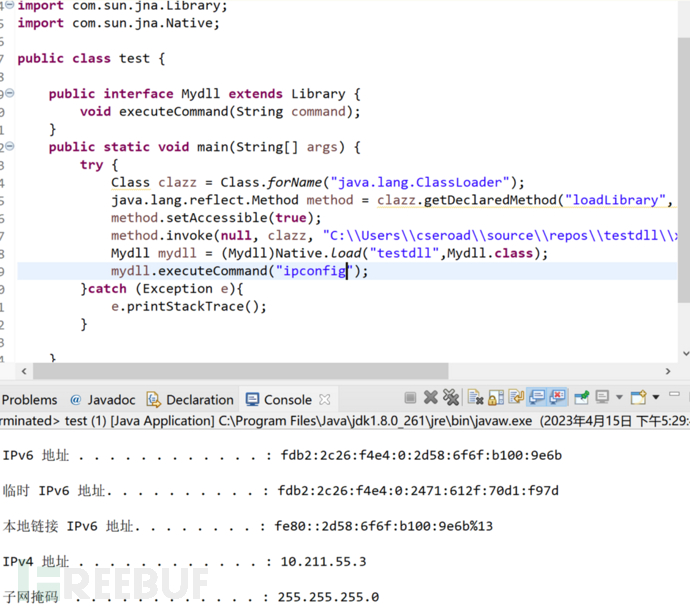The height and width of the screenshot is (608, 690).
Task: Toggle show console on standard error change
Action: click(557, 398)
